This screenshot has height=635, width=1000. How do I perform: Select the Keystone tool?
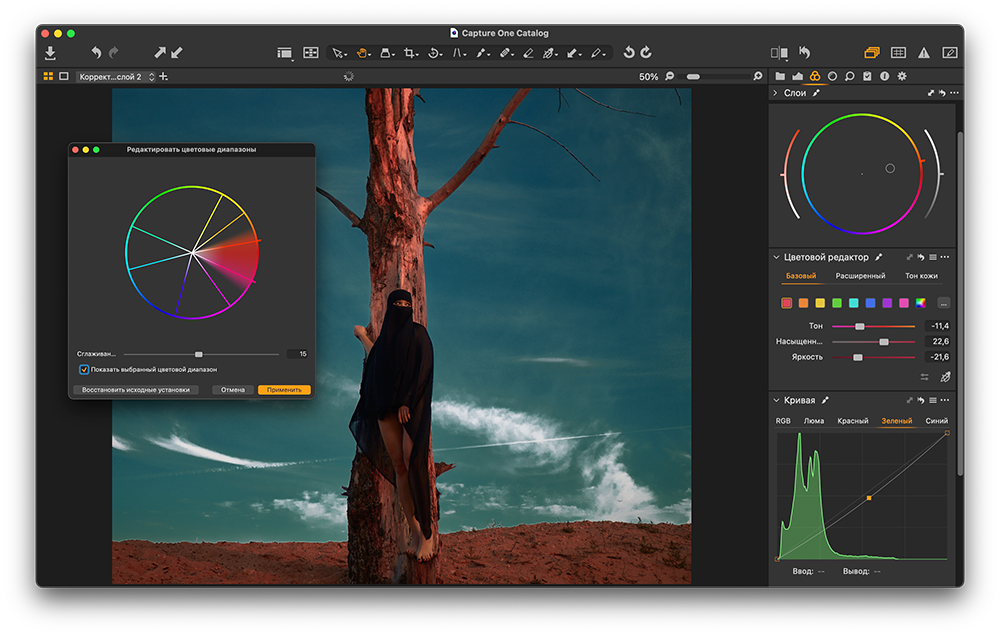click(458, 53)
